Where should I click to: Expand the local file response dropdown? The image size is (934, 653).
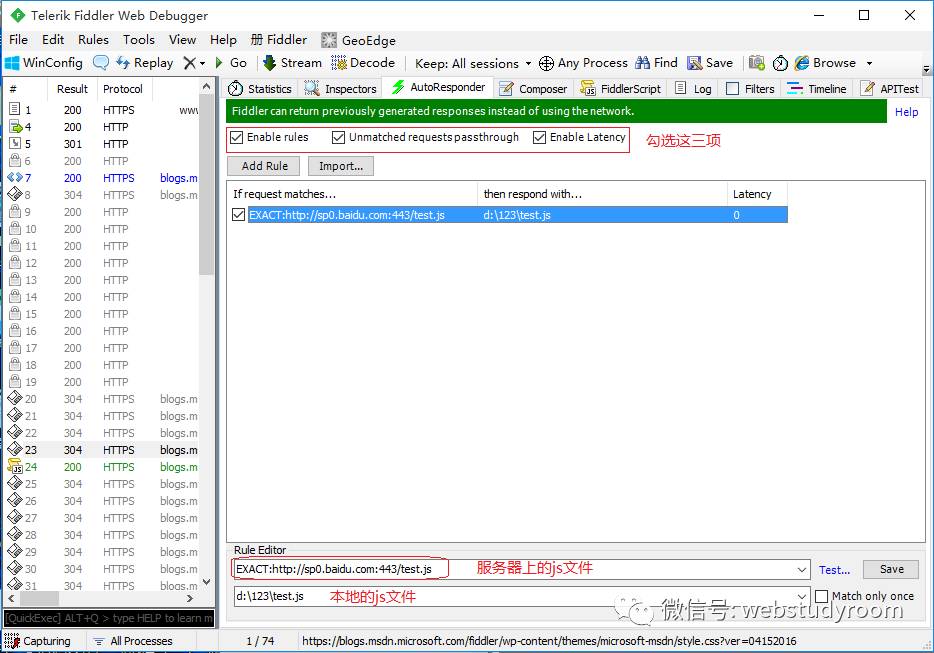point(802,596)
